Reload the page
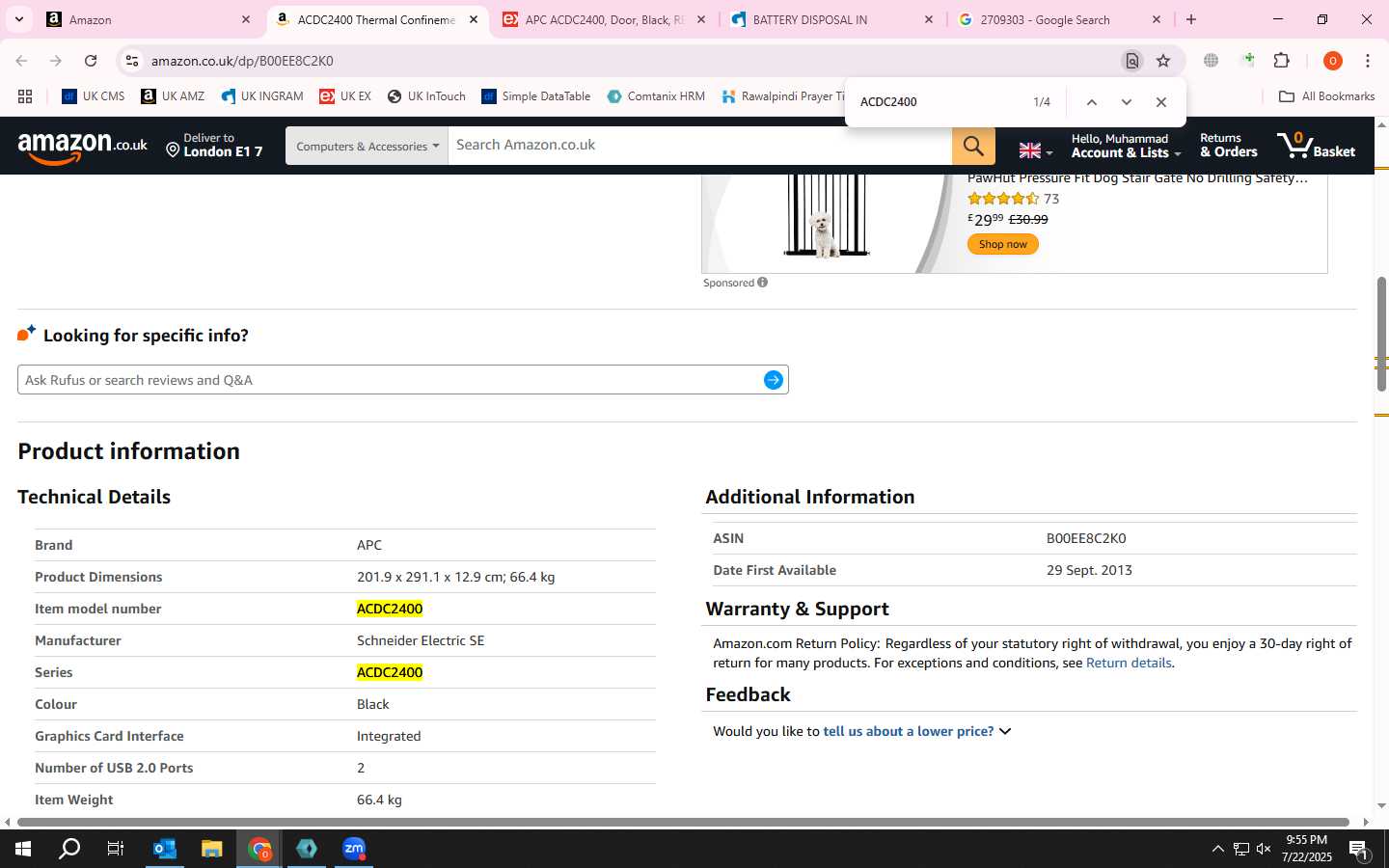Image resolution: width=1389 pixels, height=868 pixels. click(91, 61)
